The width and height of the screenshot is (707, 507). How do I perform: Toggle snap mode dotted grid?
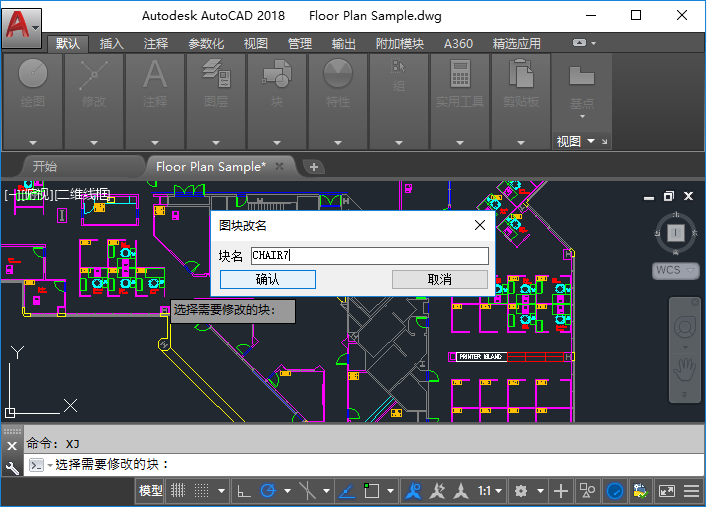(x=201, y=491)
